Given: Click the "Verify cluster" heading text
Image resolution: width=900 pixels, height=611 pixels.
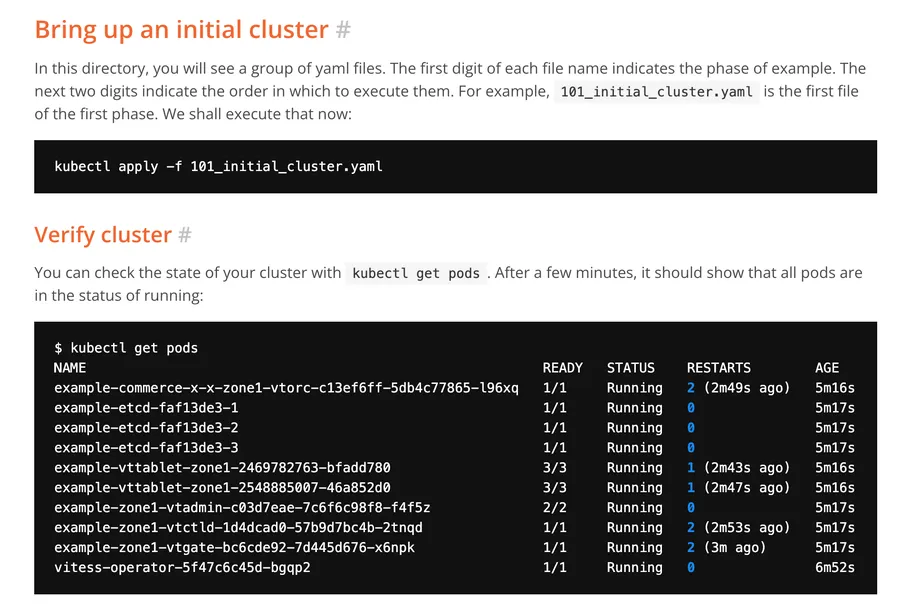Looking at the screenshot, I should pyautogui.click(x=103, y=235).
